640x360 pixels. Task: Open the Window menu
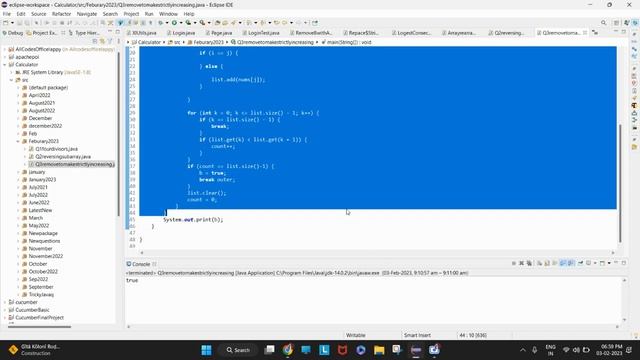pyautogui.click(x=168, y=14)
